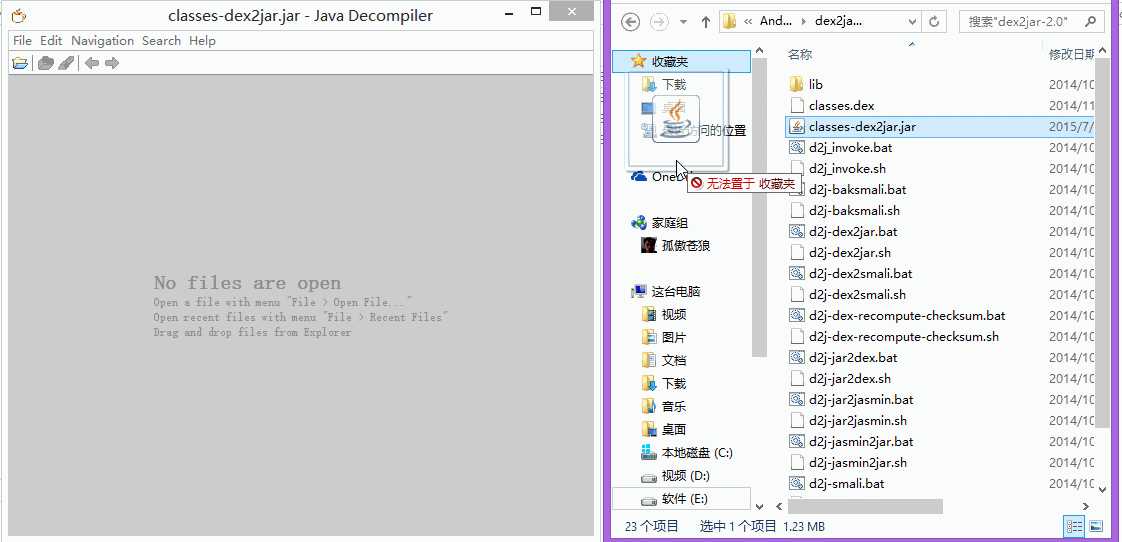Image resolution: width=1122 pixels, height=542 pixels.
Task: Click the Open Type toolbar icon
Action: point(46,63)
